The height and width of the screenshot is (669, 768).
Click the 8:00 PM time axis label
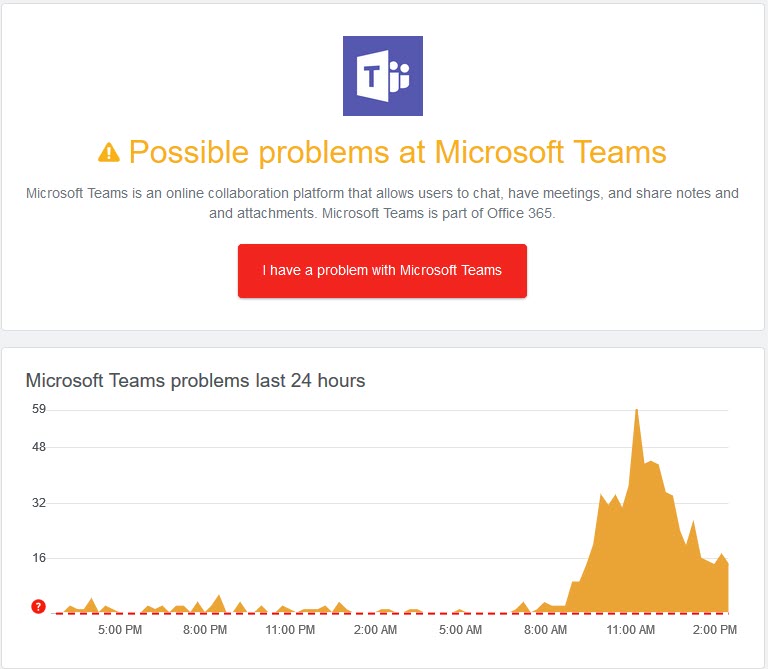coord(205,630)
